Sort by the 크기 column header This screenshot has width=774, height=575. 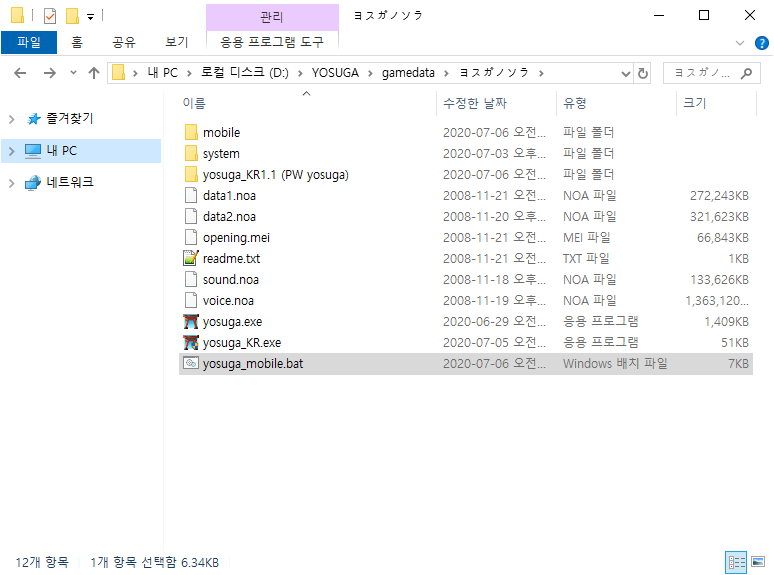click(x=695, y=103)
